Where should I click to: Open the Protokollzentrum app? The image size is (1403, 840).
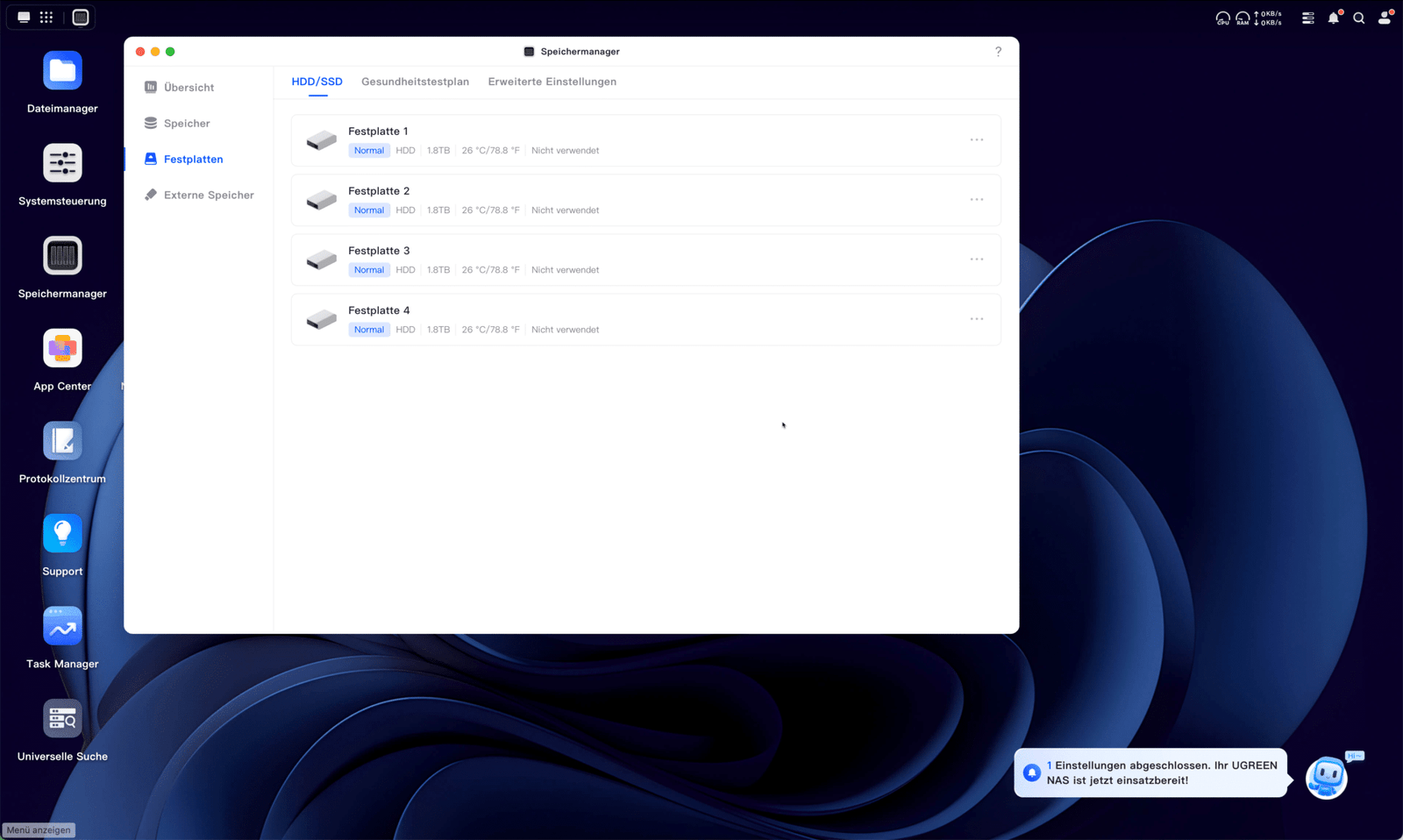coord(62,441)
